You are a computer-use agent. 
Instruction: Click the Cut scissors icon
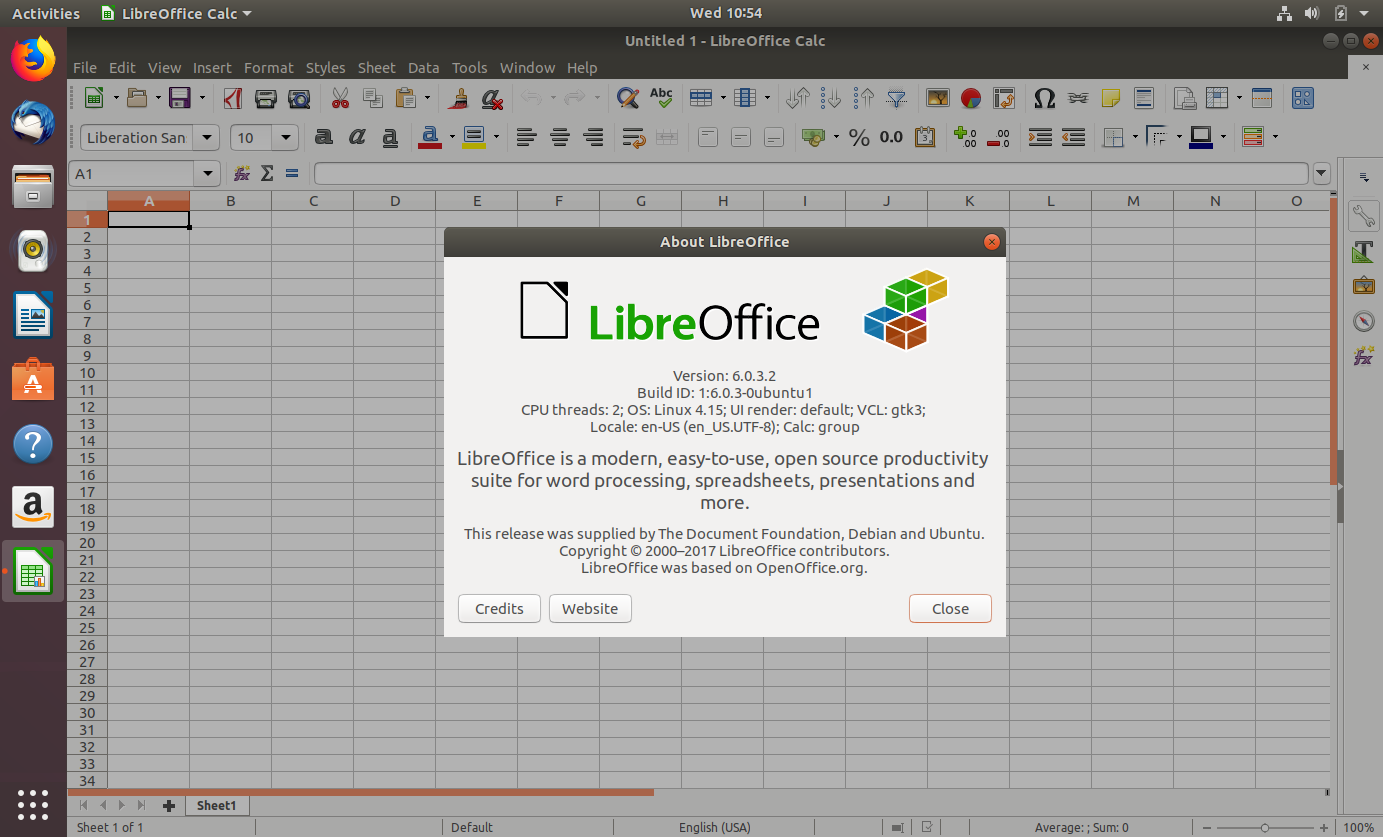pyautogui.click(x=340, y=98)
